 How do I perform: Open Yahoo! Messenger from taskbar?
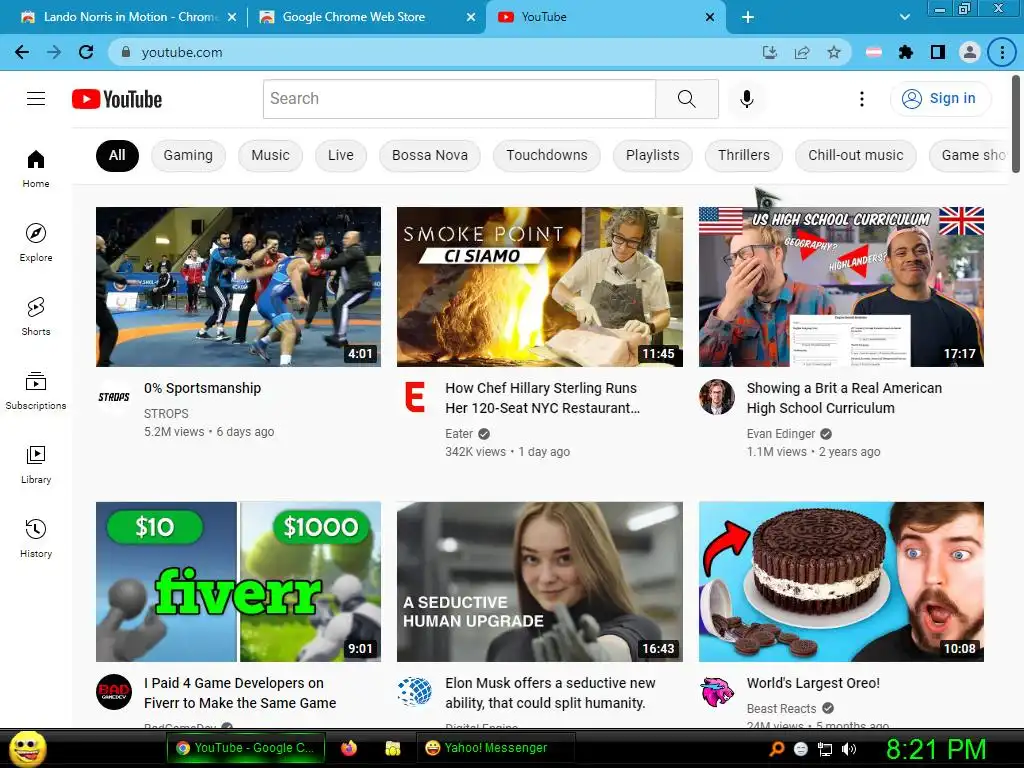[x=495, y=748]
